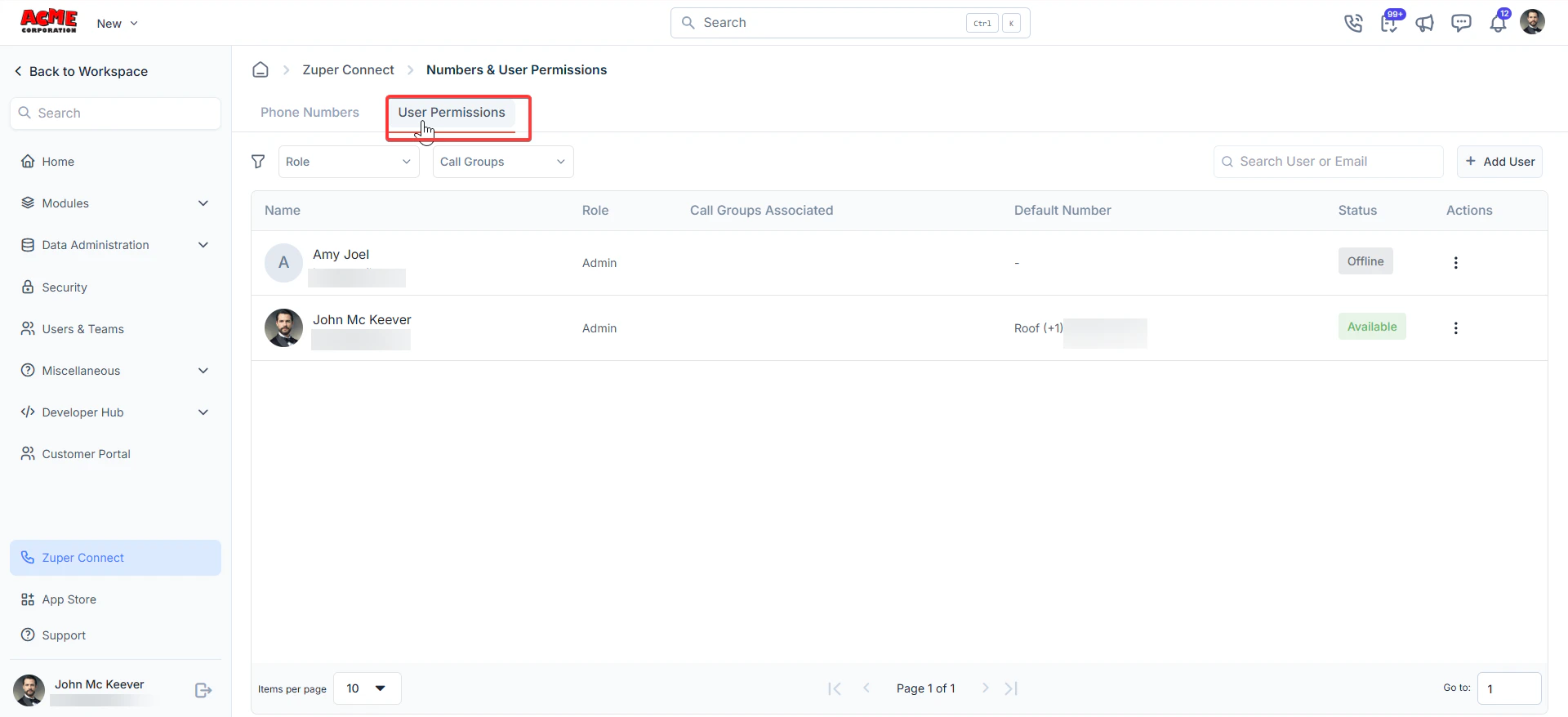The width and height of the screenshot is (1568, 717).
Task: Click Back to Workspace link
Action: pos(81,72)
